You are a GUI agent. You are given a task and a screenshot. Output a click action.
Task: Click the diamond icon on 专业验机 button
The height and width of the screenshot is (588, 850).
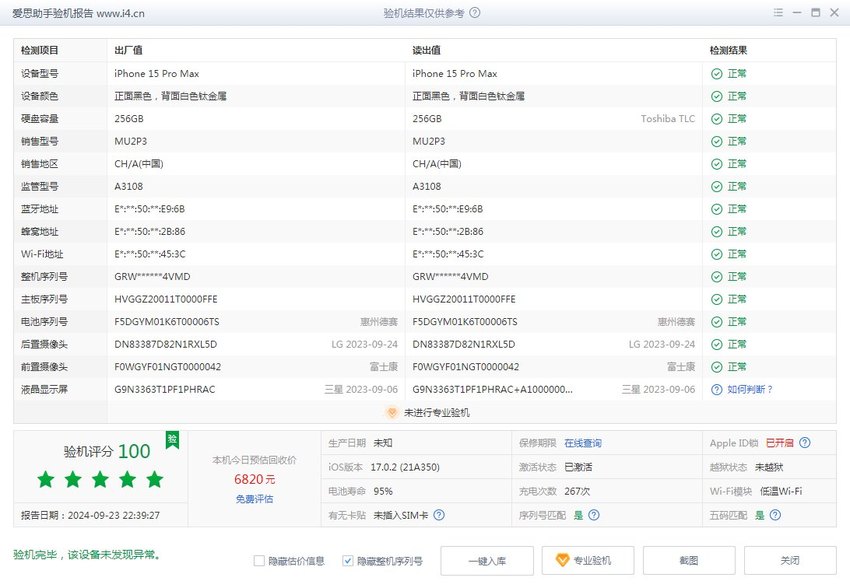point(563,560)
